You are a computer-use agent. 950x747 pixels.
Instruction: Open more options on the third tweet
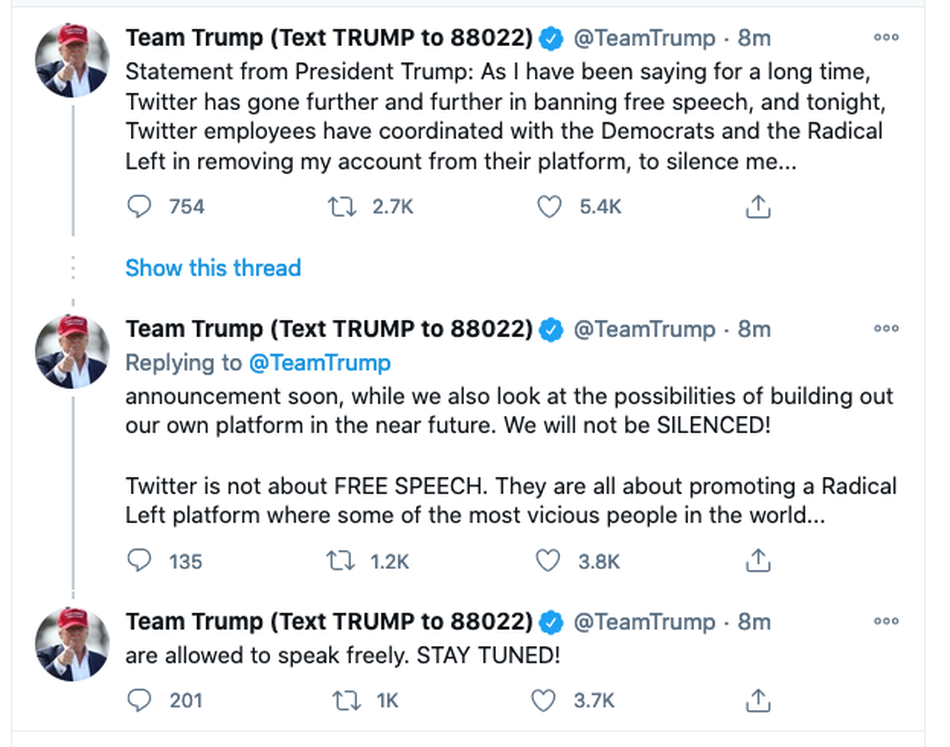tap(886, 622)
